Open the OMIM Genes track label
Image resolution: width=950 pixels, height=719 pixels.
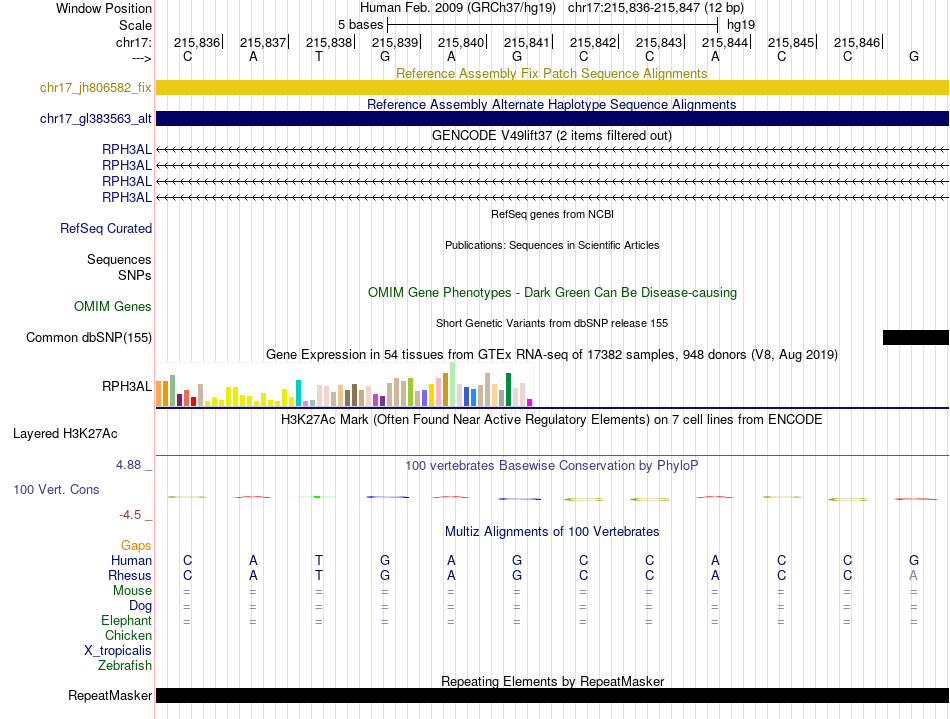(x=113, y=306)
